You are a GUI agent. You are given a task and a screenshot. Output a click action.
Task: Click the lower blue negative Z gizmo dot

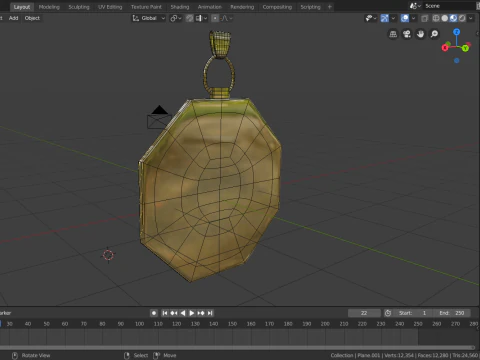(457, 61)
